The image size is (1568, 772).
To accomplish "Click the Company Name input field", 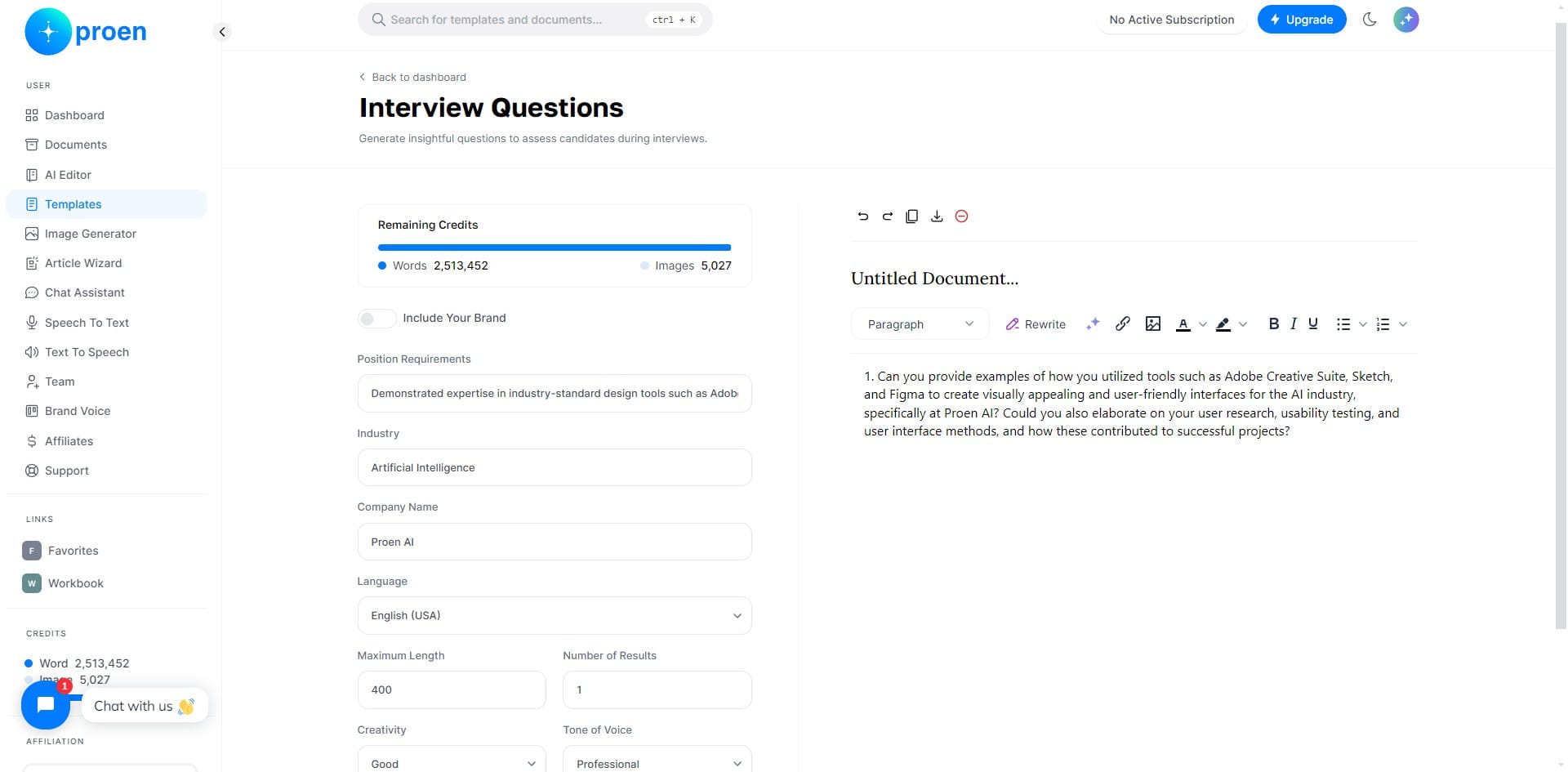I will [555, 542].
